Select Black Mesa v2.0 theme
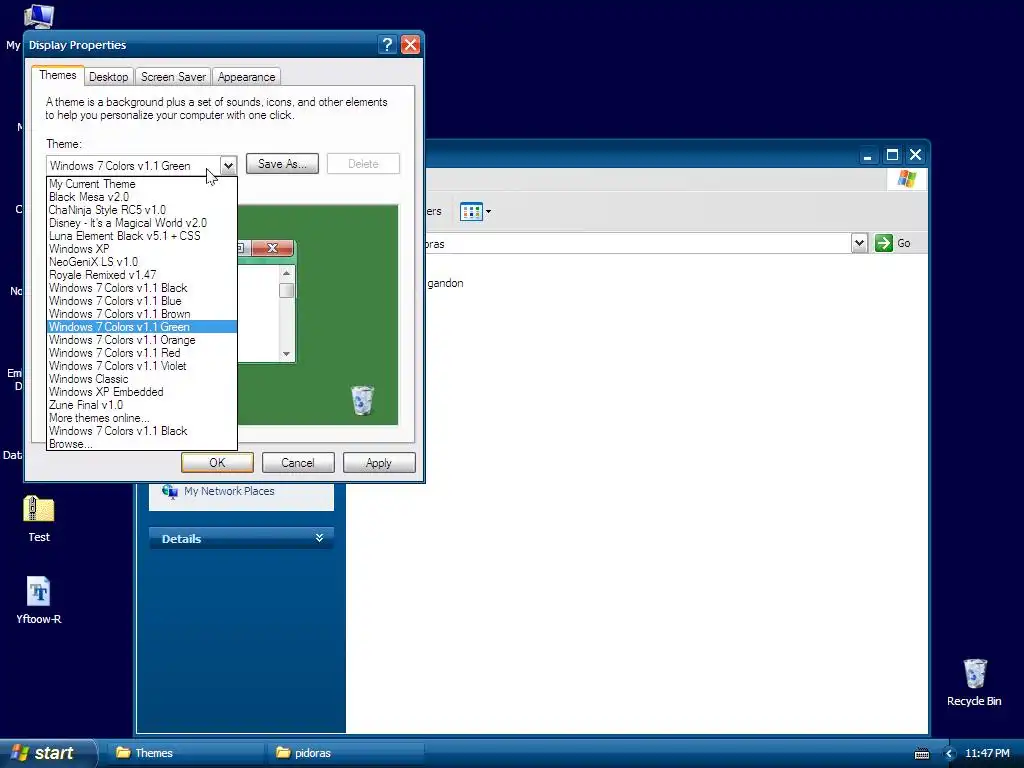The height and width of the screenshot is (768, 1024). pyautogui.click(x=142, y=197)
